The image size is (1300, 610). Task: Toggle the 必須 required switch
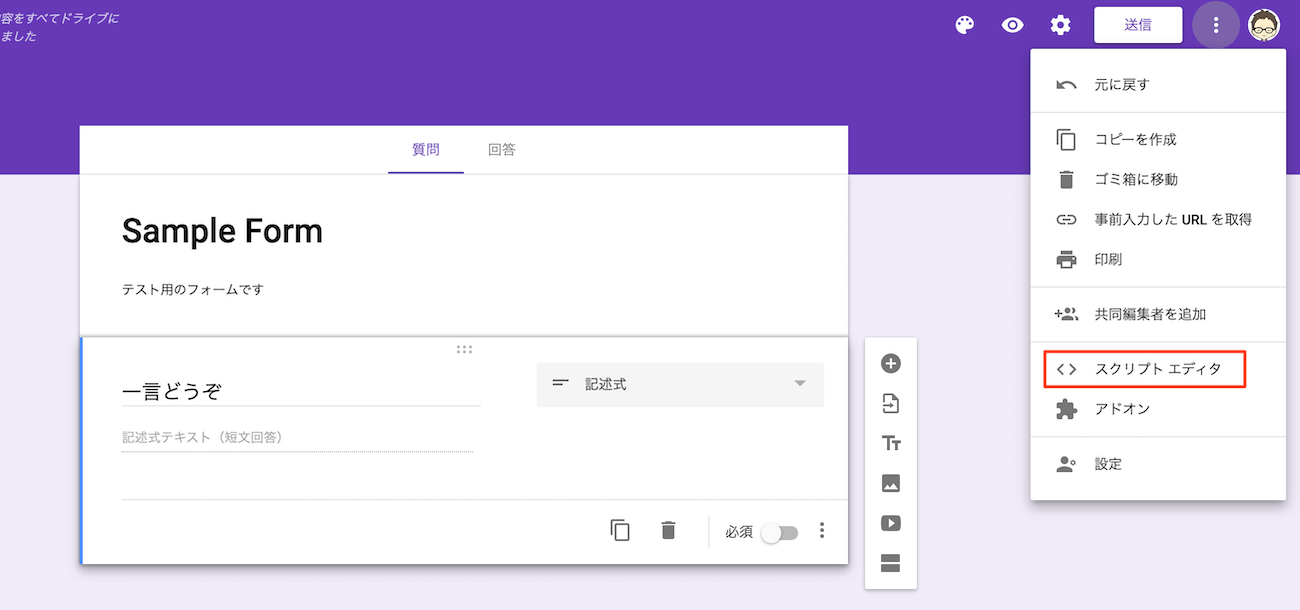click(779, 532)
